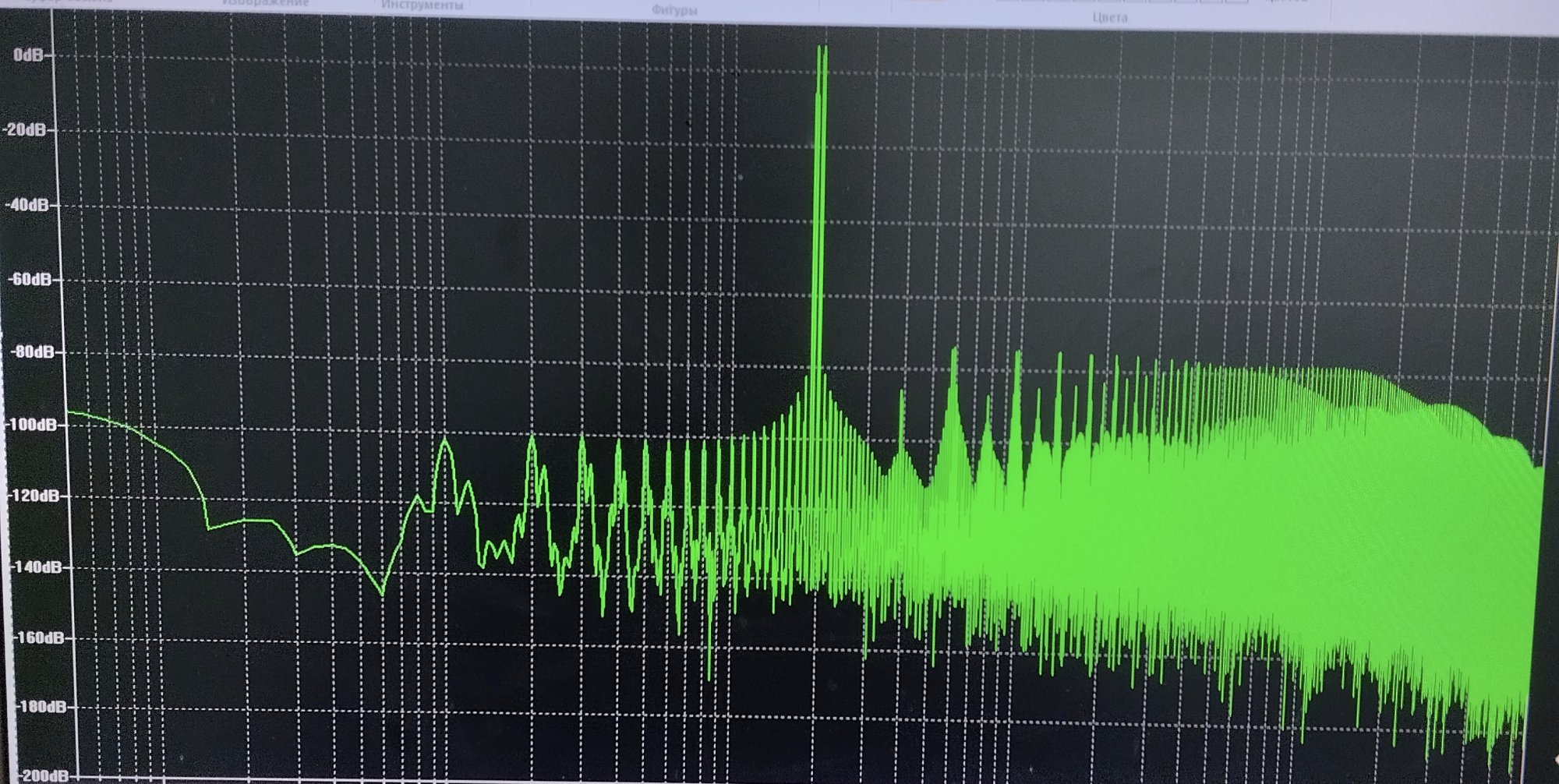Click the -120dB axis label
Viewport: 1559px width, 784px height.
click(x=33, y=496)
